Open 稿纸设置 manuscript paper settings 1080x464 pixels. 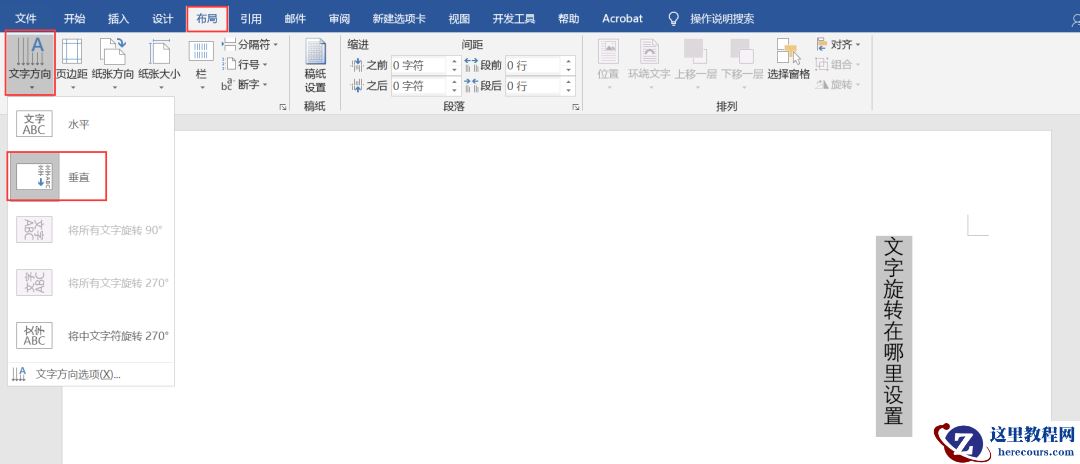coord(315,66)
